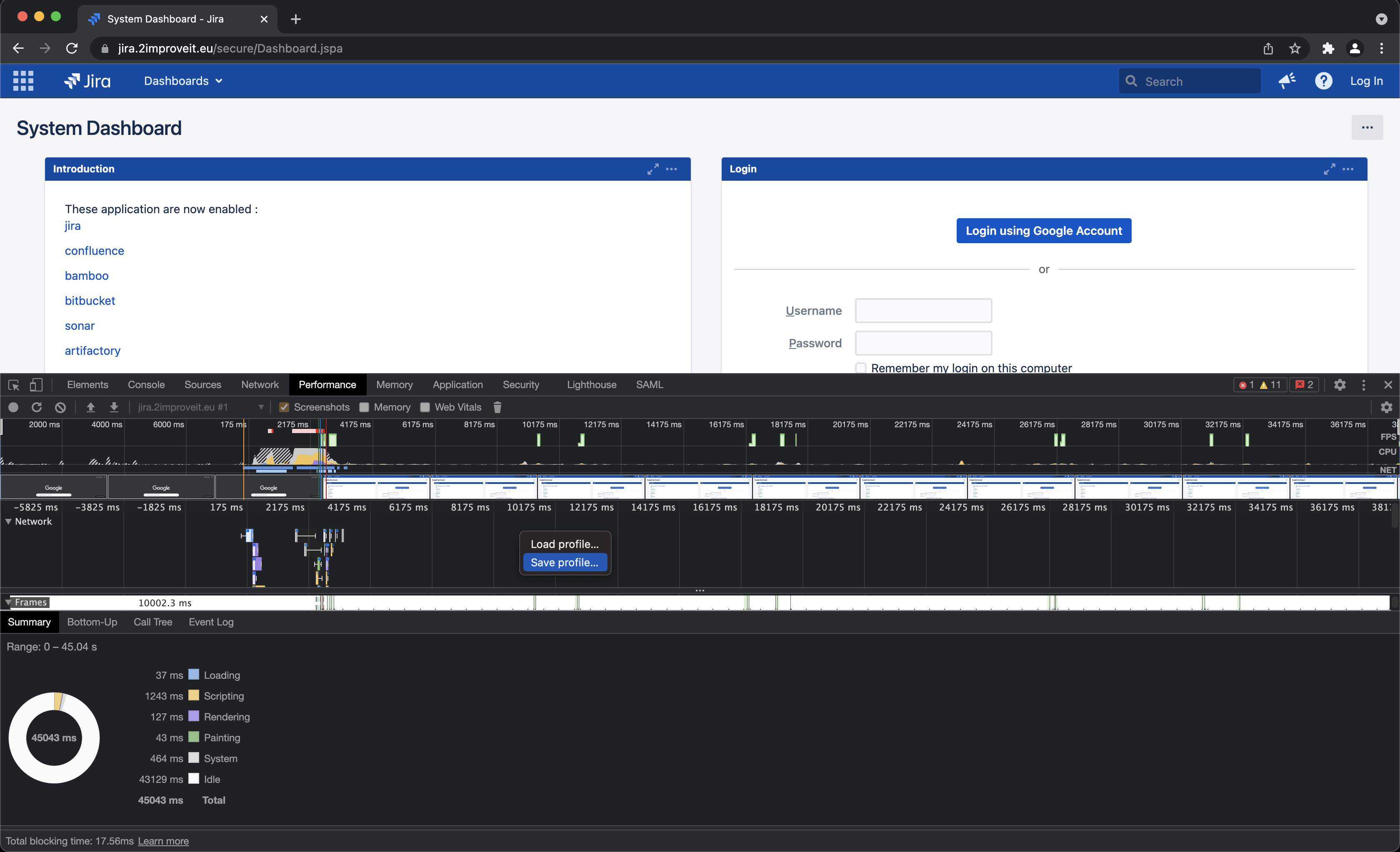The width and height of the screenshot is (1400, 852).
Task: Open DevTools customize three-dot menu
Action: click(1364, 385)
